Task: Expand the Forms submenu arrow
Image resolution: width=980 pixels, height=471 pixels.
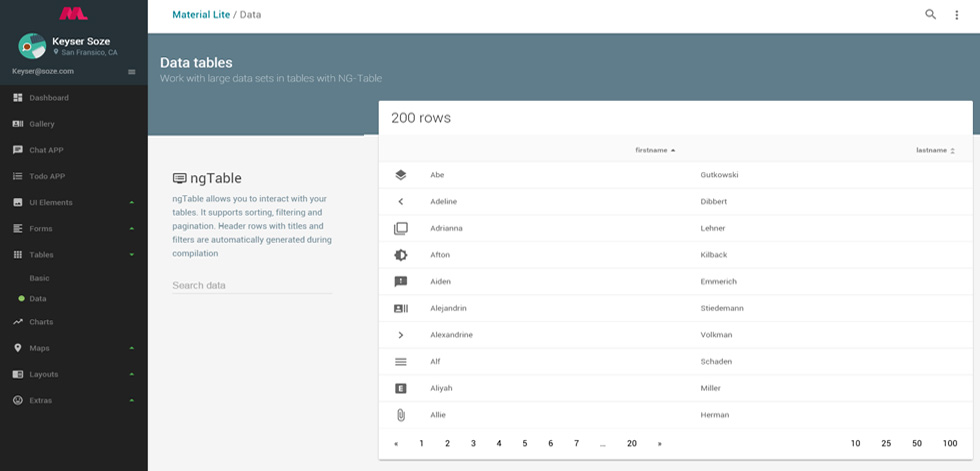Action: pyautogui.click(x=132, y=229)
